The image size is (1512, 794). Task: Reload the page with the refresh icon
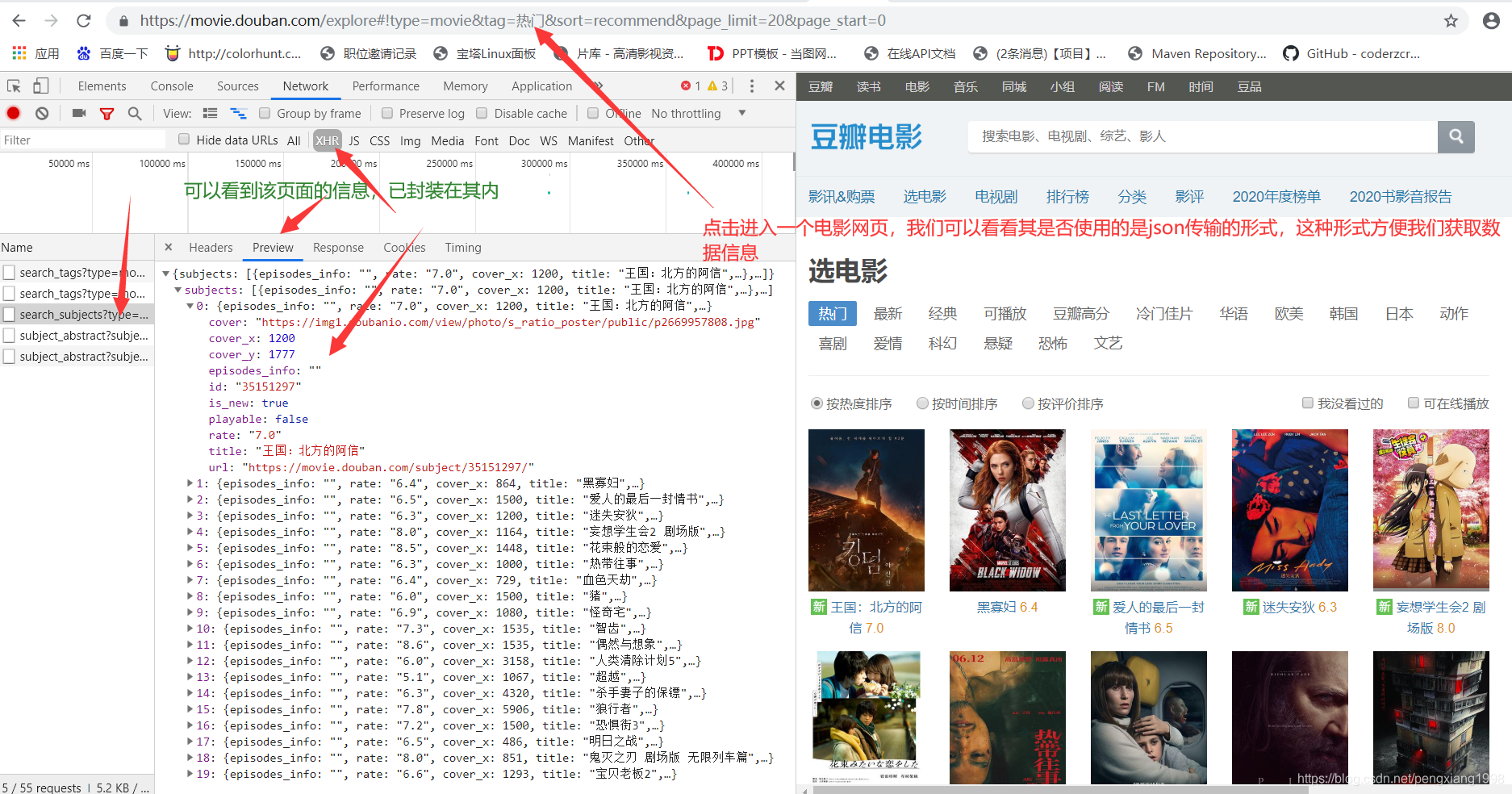pos(84,21)
